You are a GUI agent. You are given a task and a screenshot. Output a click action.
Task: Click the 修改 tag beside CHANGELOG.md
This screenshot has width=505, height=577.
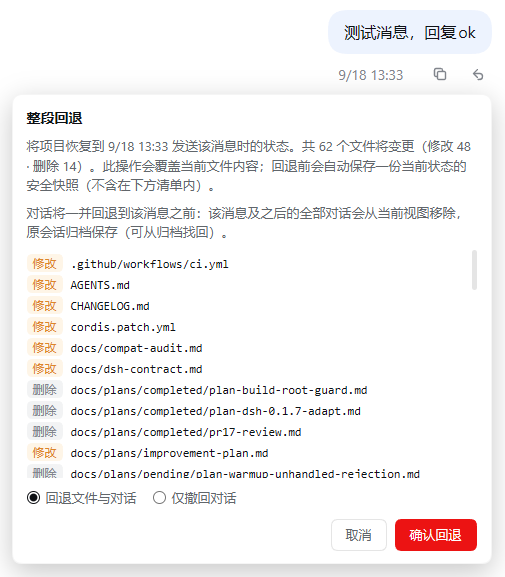45,306
